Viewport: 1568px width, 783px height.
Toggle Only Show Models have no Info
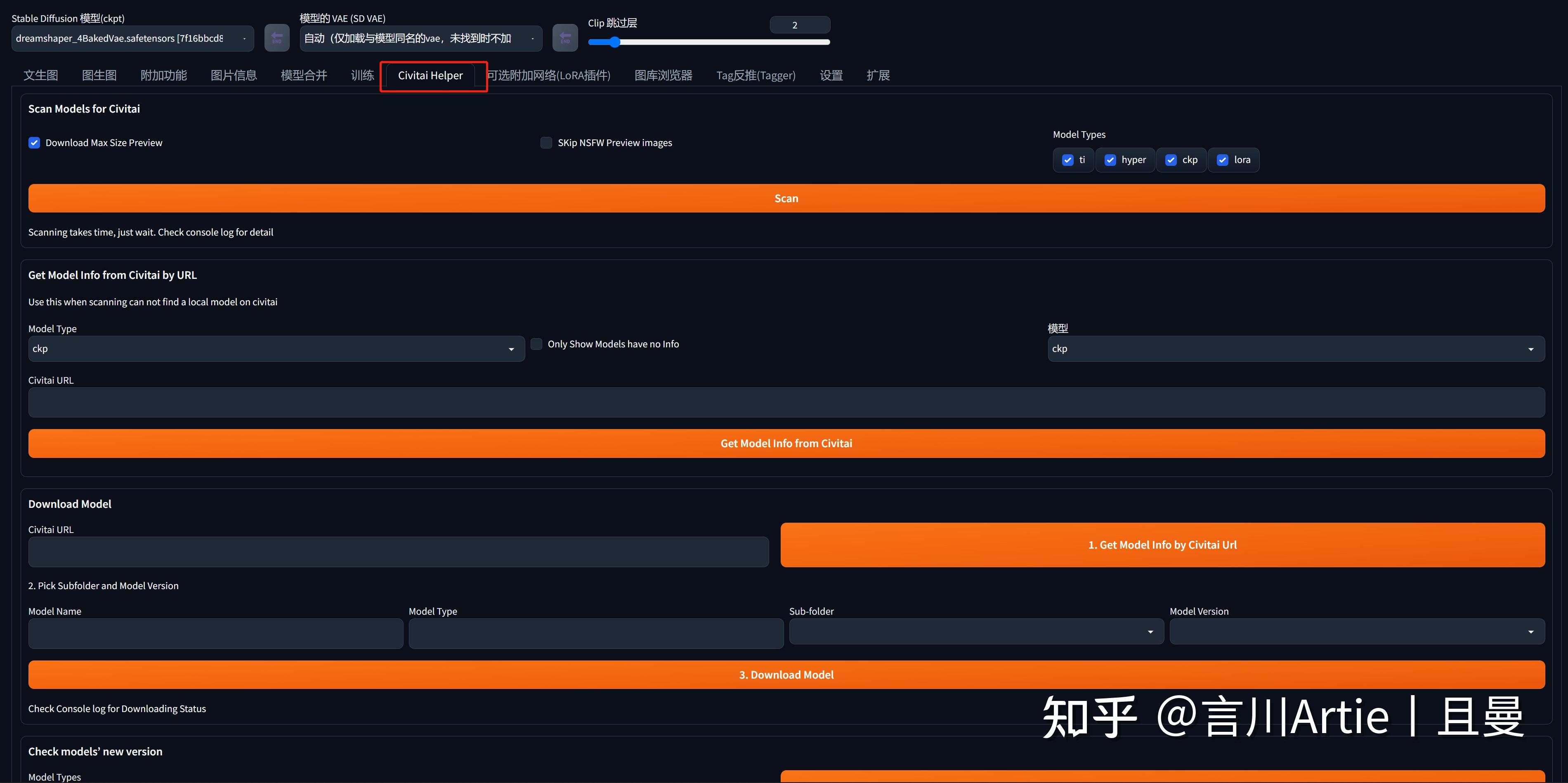pyautogui.click(x=536, y=344)
